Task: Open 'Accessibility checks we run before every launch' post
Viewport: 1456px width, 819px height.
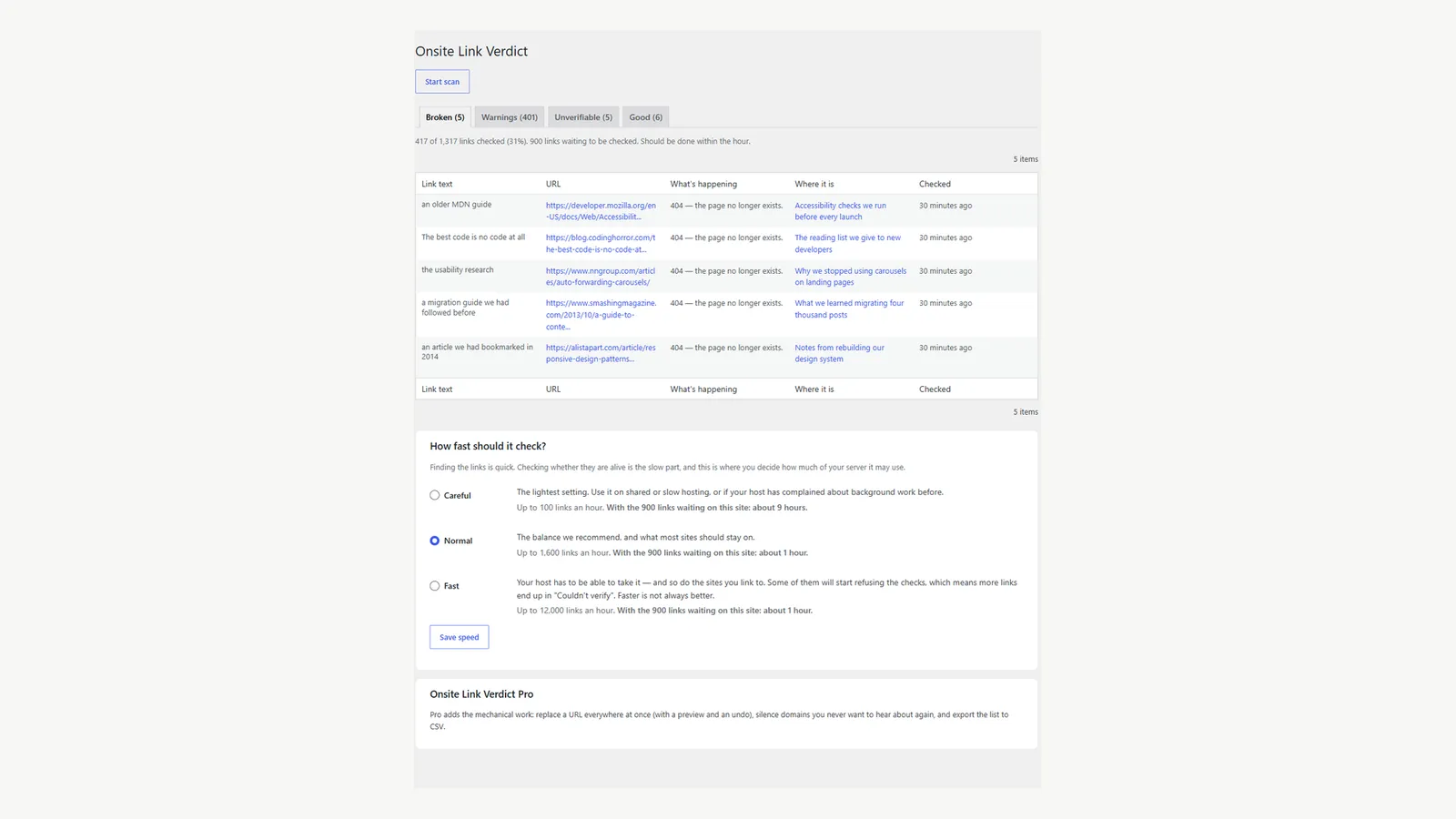Action: coord(840,211)
